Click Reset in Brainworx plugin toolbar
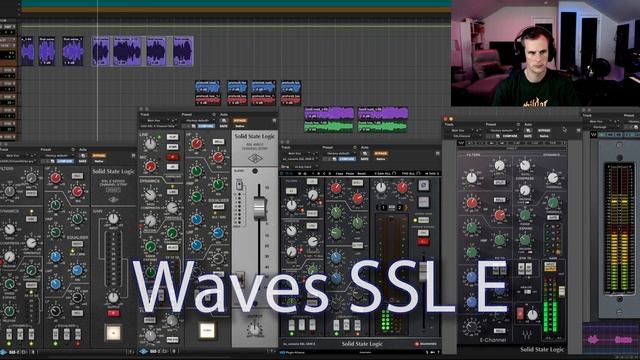Image resolution: width=640 pixels, height=360 pixels. coord(361,173)
